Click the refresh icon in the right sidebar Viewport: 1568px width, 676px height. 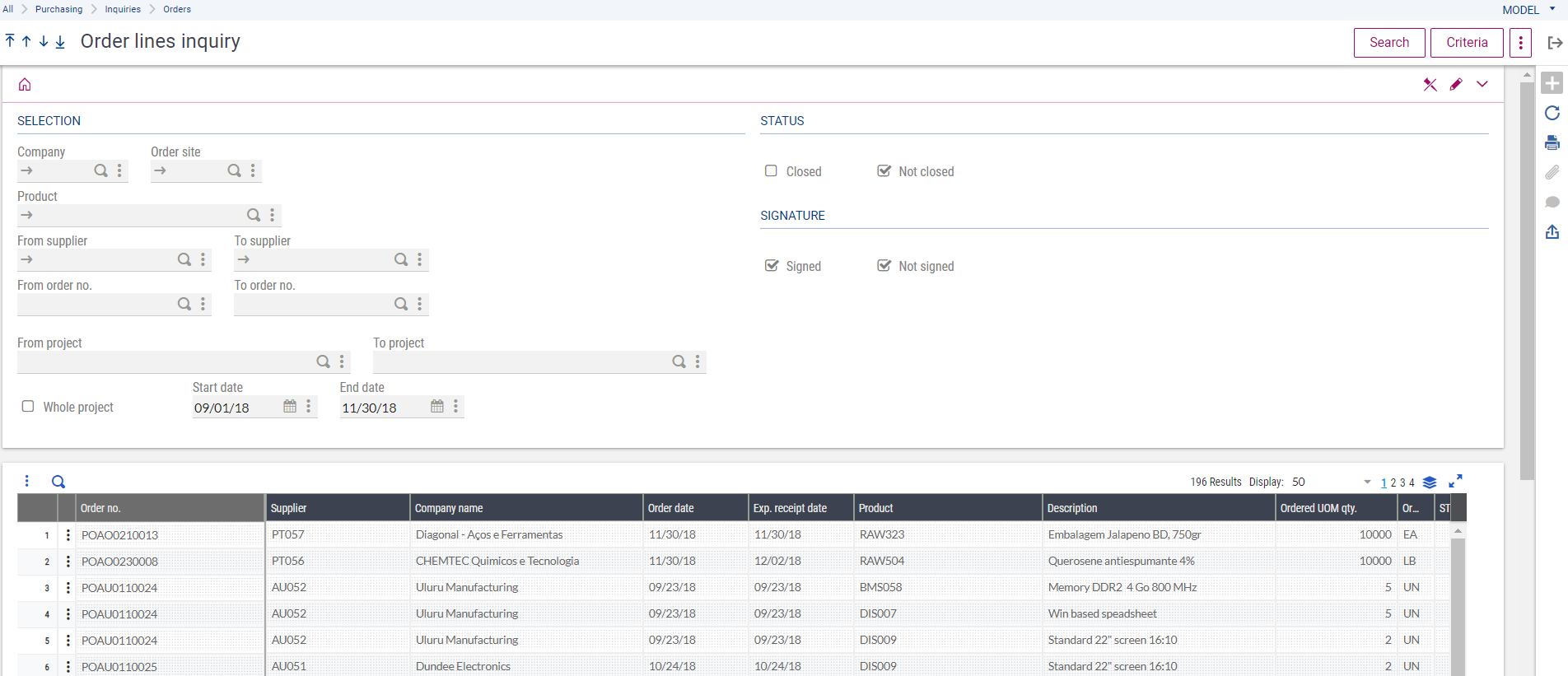click(x=1552, y=114)
